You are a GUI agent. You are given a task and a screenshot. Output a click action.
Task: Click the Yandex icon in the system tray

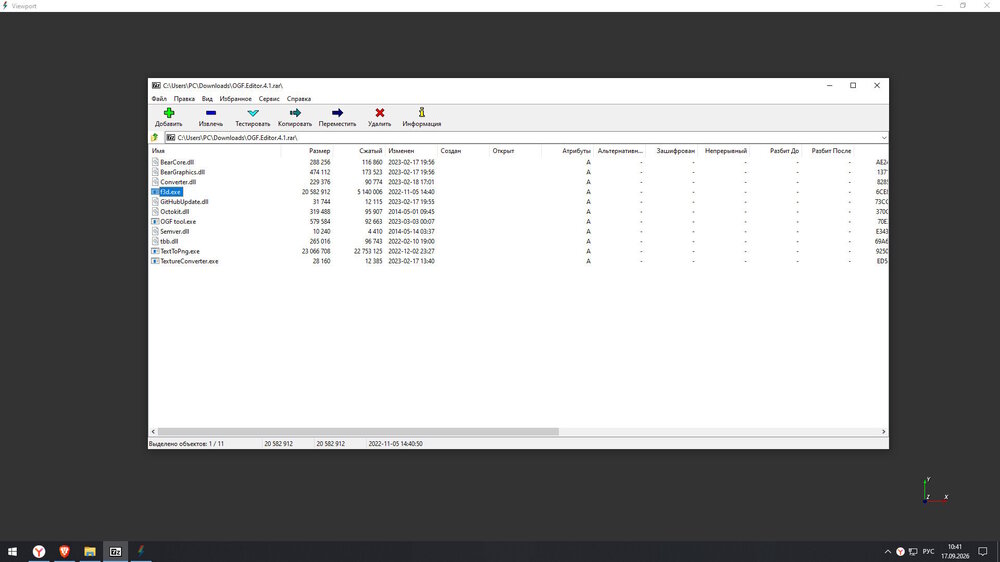point(900,552)
